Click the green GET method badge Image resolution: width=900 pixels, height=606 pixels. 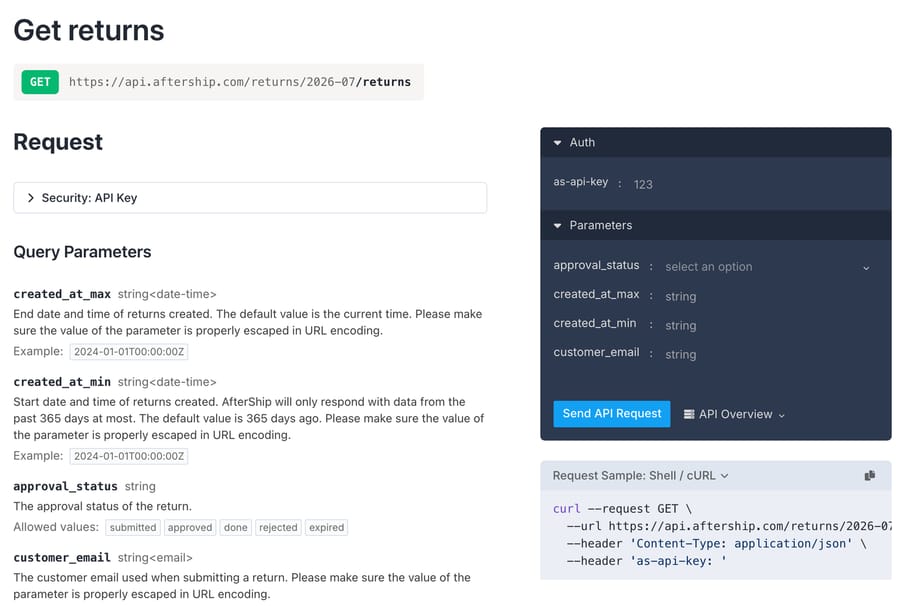(x=40, y=81)
